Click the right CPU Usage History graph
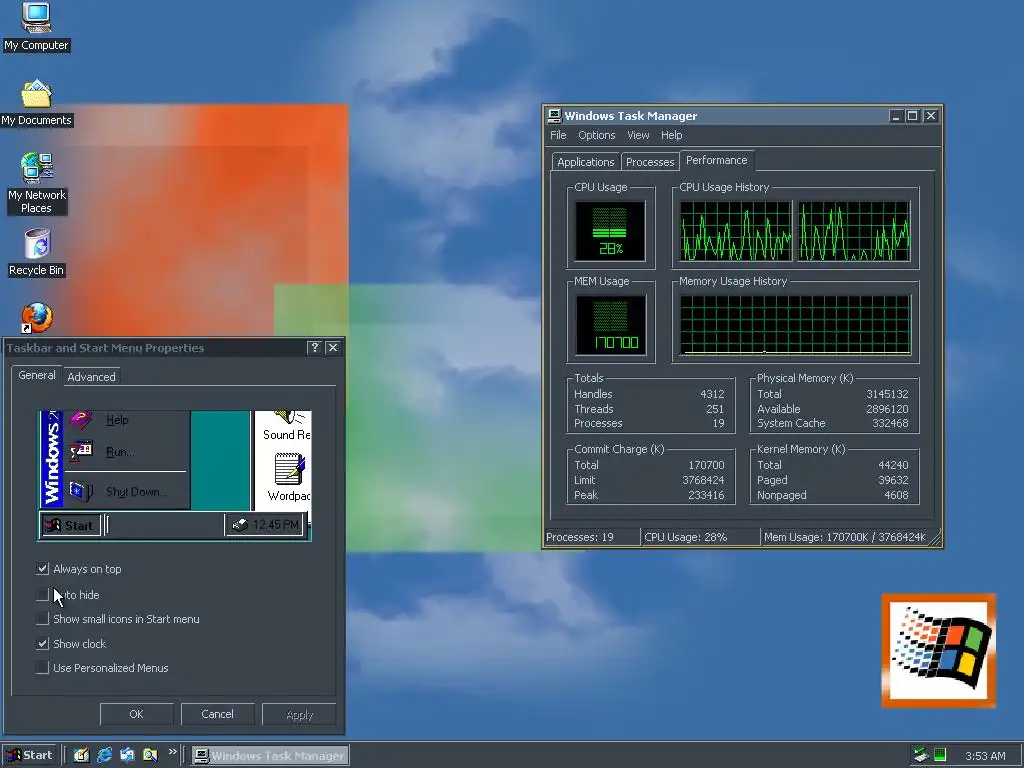The width and height of the screenshot is (1024, 768). point(854,231)
